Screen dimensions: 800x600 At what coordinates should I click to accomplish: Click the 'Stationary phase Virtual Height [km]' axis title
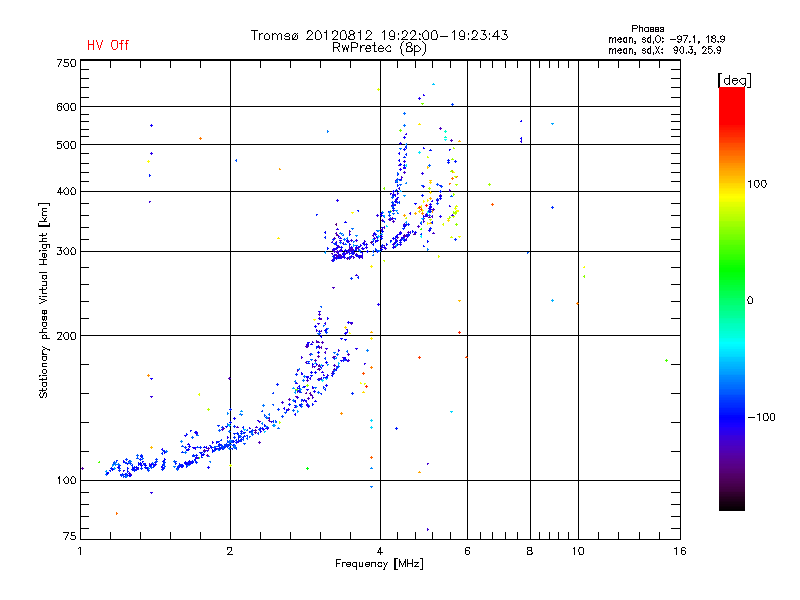44,300
